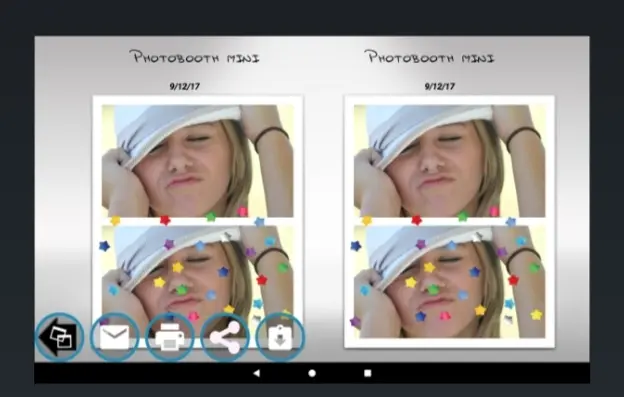Click the right Photobooth mini title
624x397 pixels.
pos(429,57)
